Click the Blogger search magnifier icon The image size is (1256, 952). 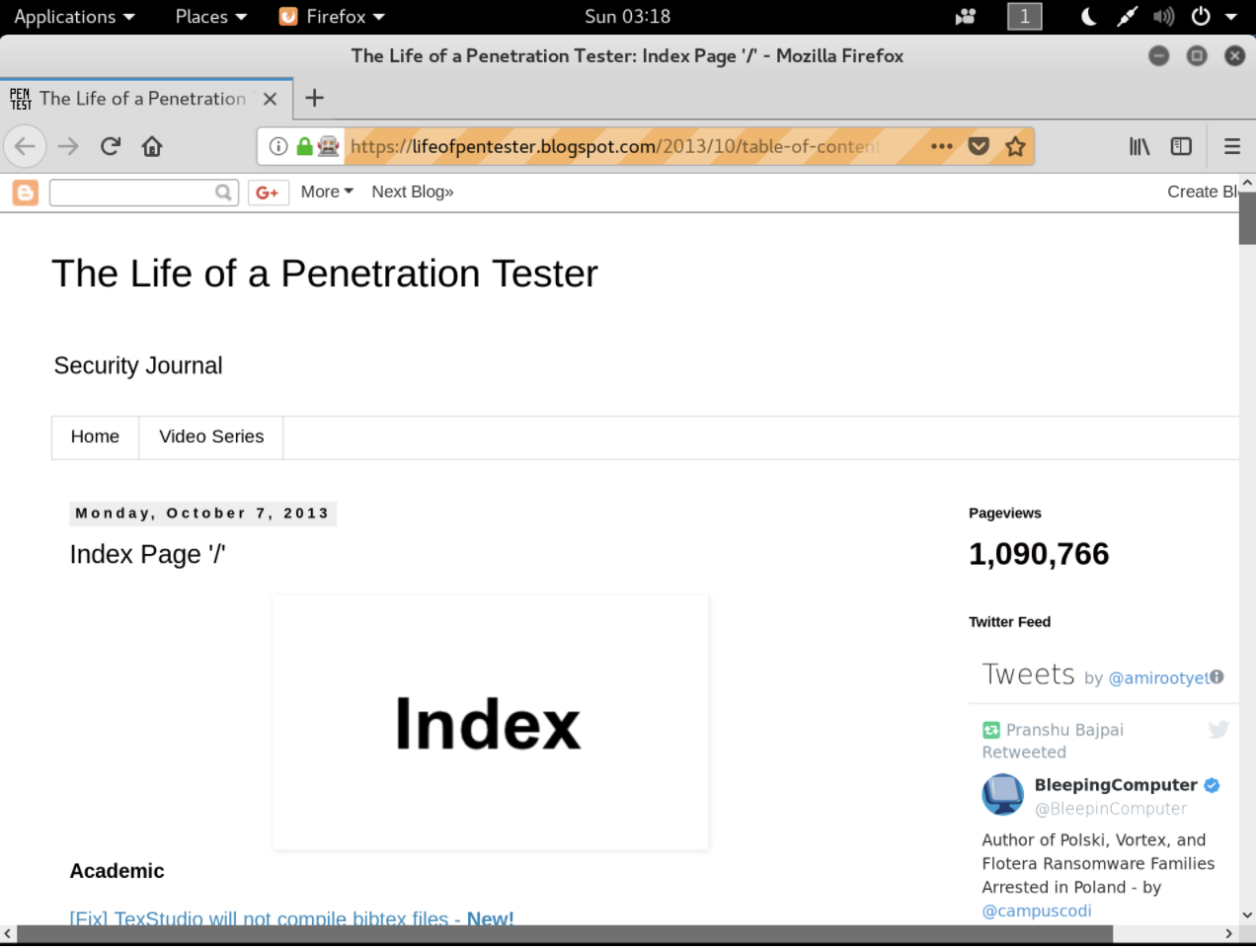click(224, 193)
